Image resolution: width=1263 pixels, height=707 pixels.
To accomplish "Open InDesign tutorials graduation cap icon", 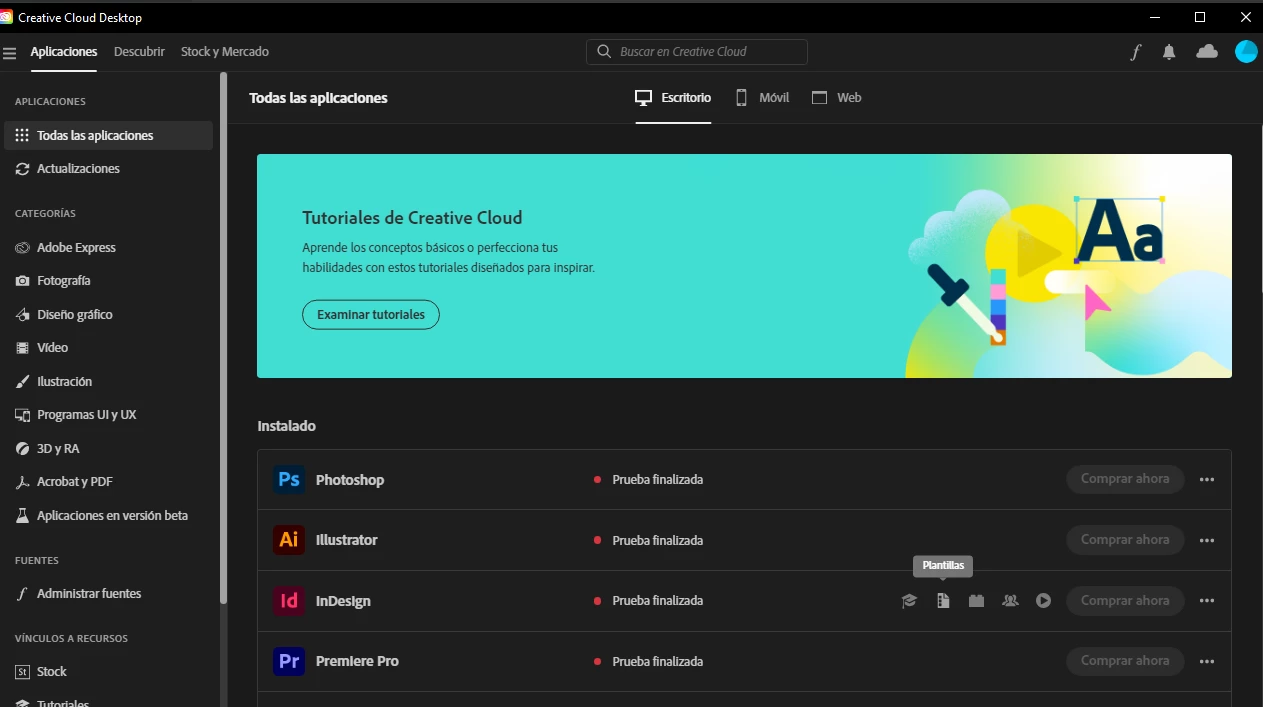I will 909,601.
